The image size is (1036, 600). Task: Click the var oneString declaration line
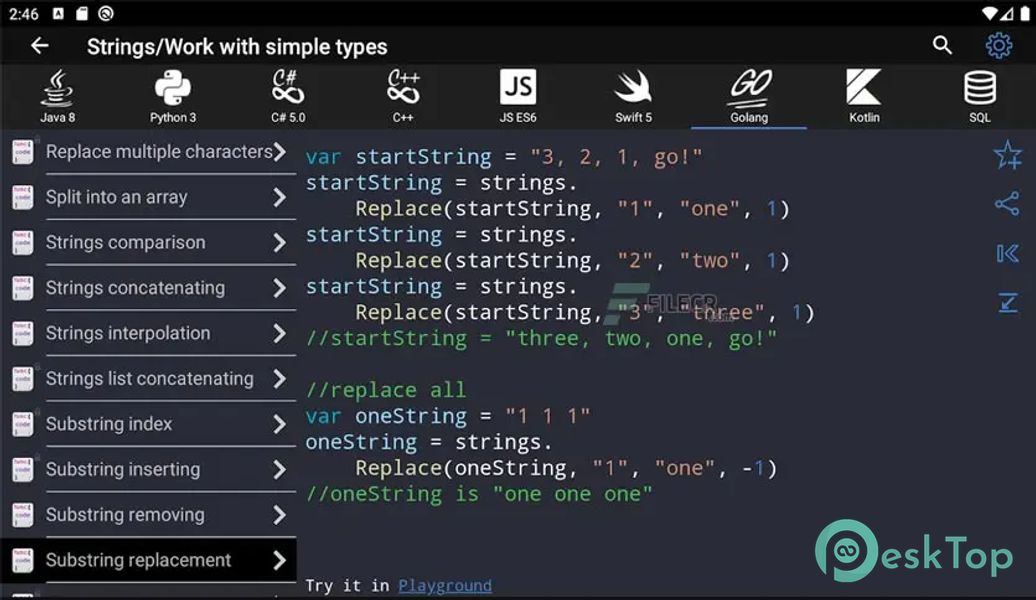click(447, 416)
